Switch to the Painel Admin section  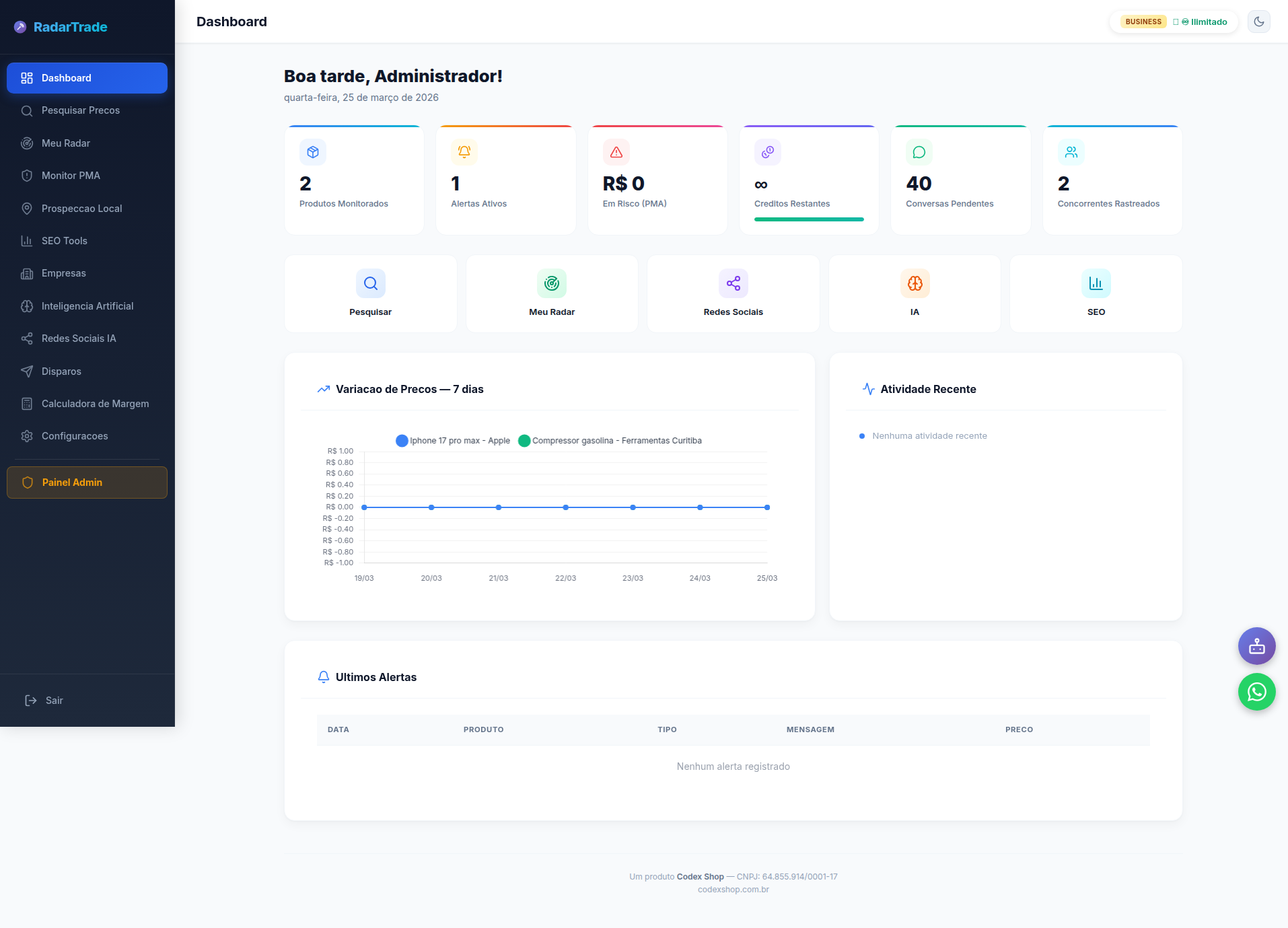pos(86,483)
